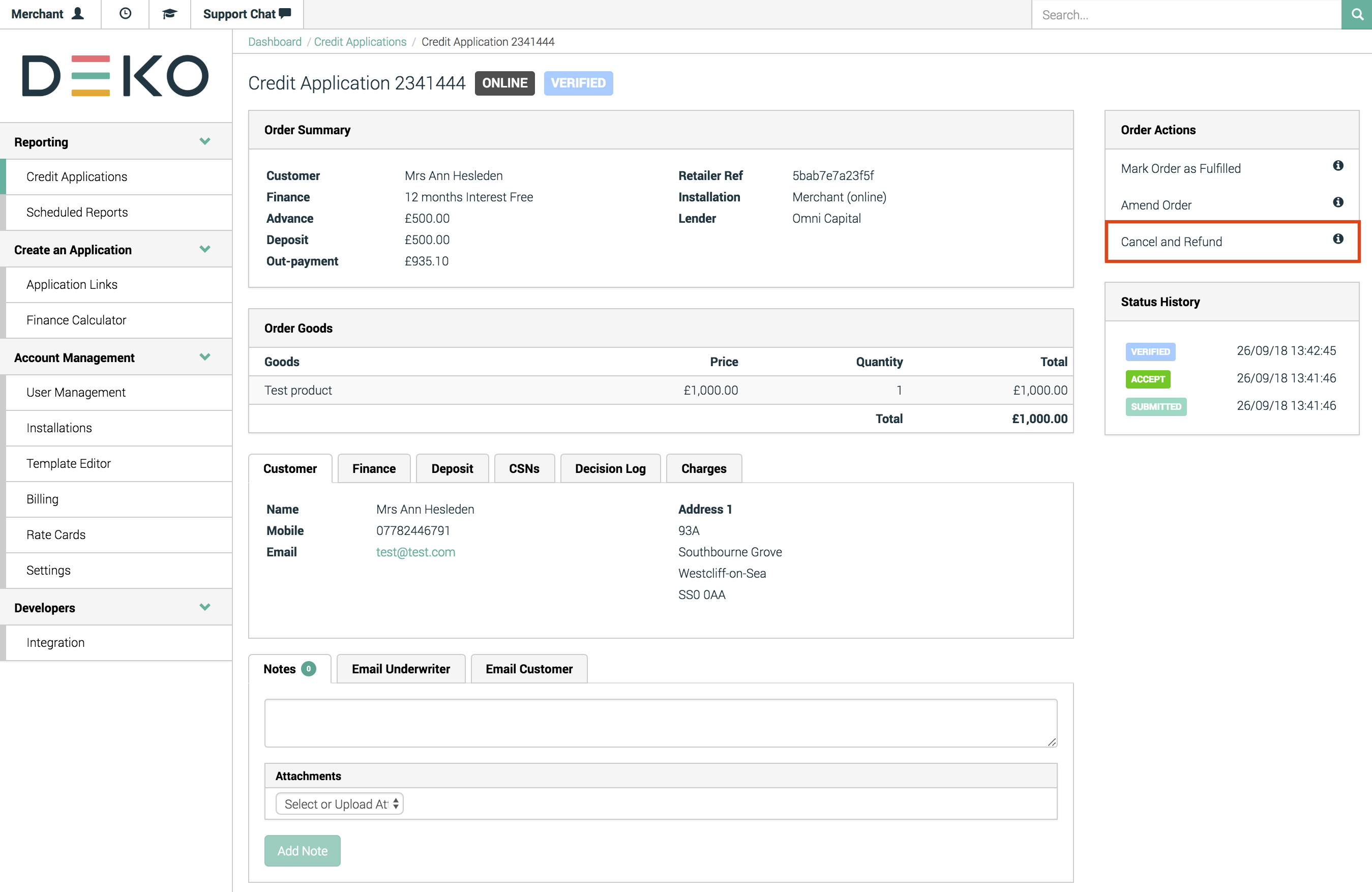The height and width of the screenshot is (892, 1372).
Task: Collapse the Developers section chevron
Action: pos(204,607)
